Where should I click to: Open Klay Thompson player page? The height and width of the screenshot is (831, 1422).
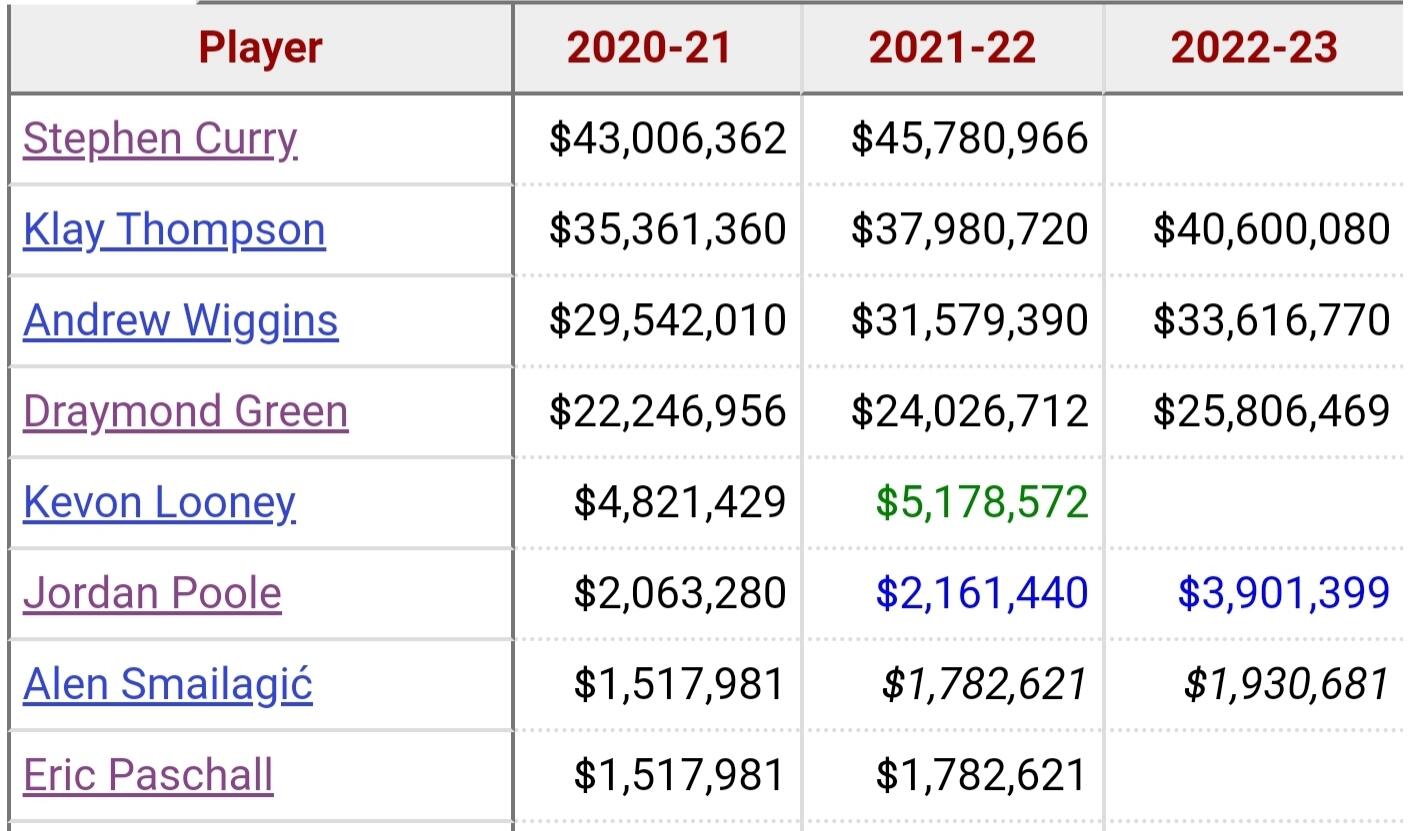coord(174,230)
